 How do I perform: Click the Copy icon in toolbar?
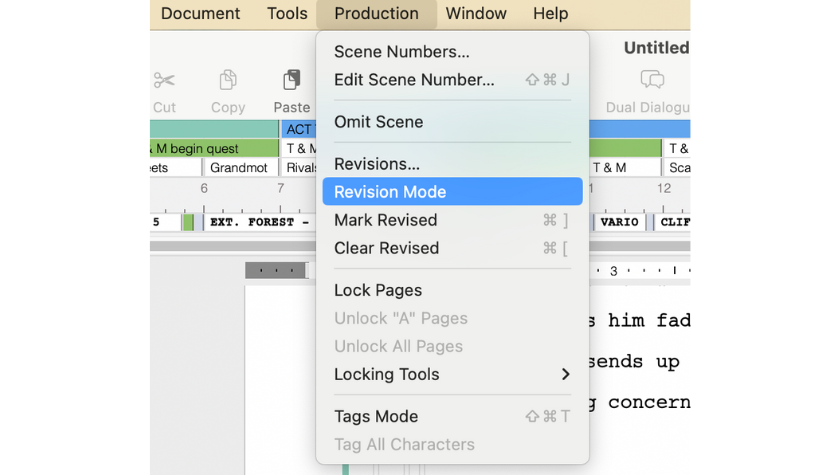pyautogui.click(x=228, y=80)
